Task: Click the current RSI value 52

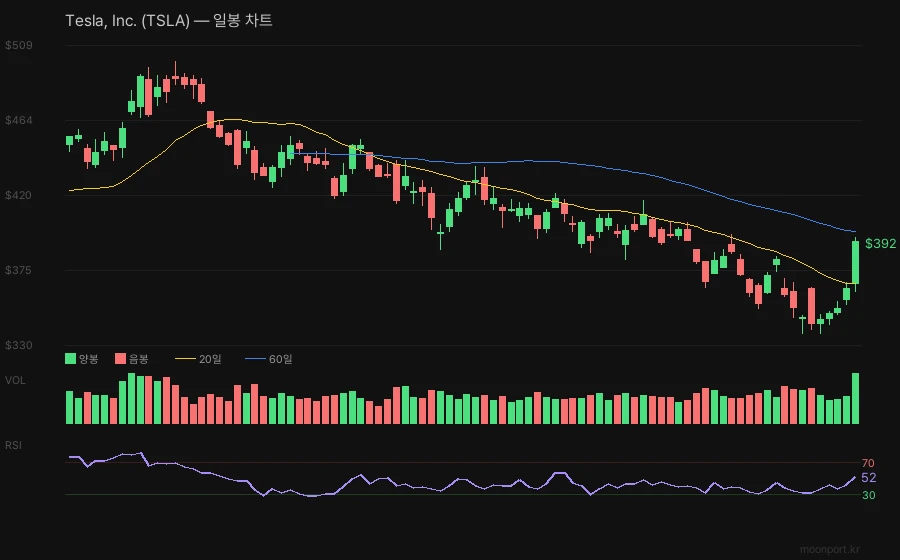Action: point(868,478)
